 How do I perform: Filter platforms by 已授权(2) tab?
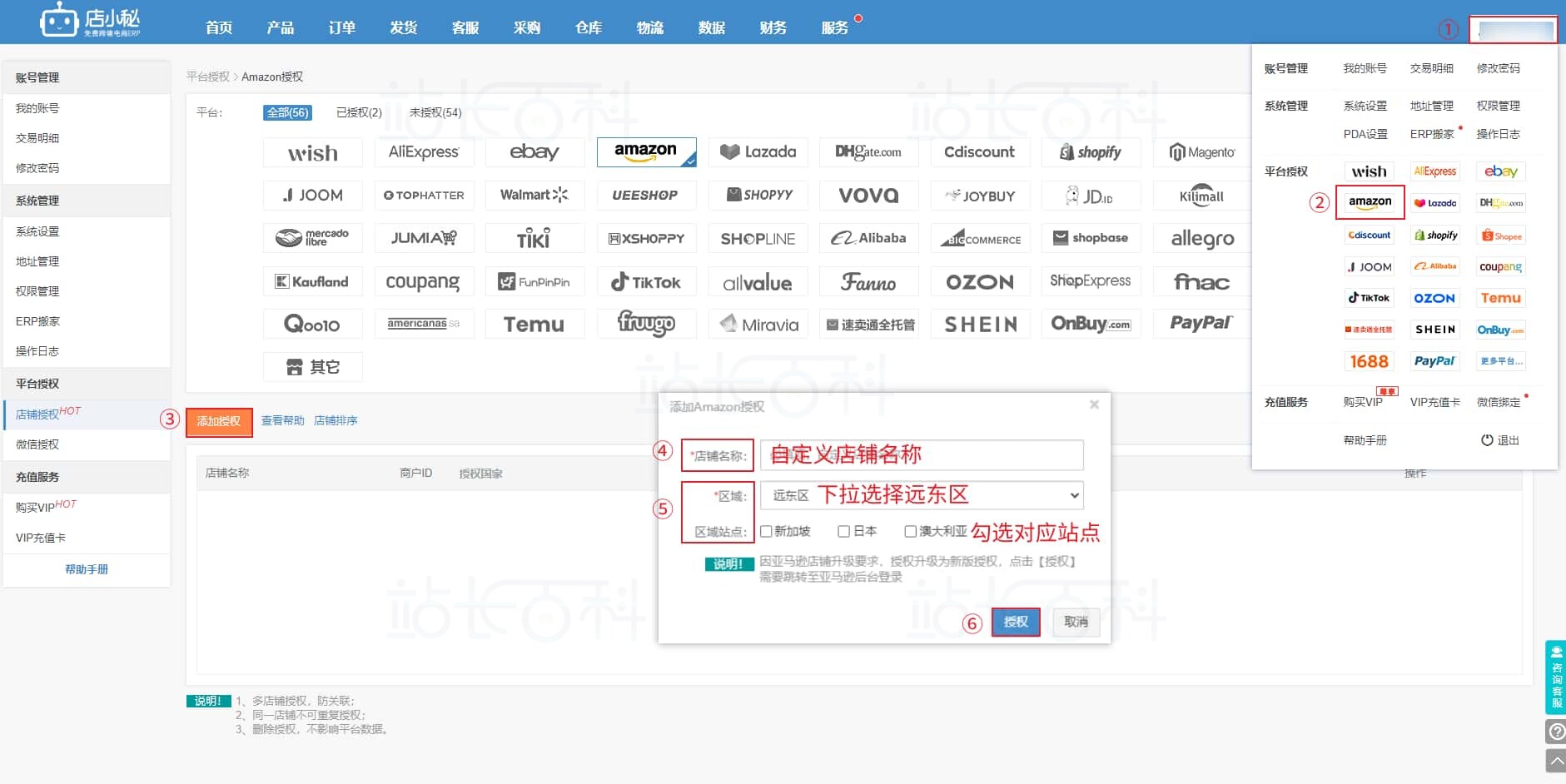coord(359,113)
